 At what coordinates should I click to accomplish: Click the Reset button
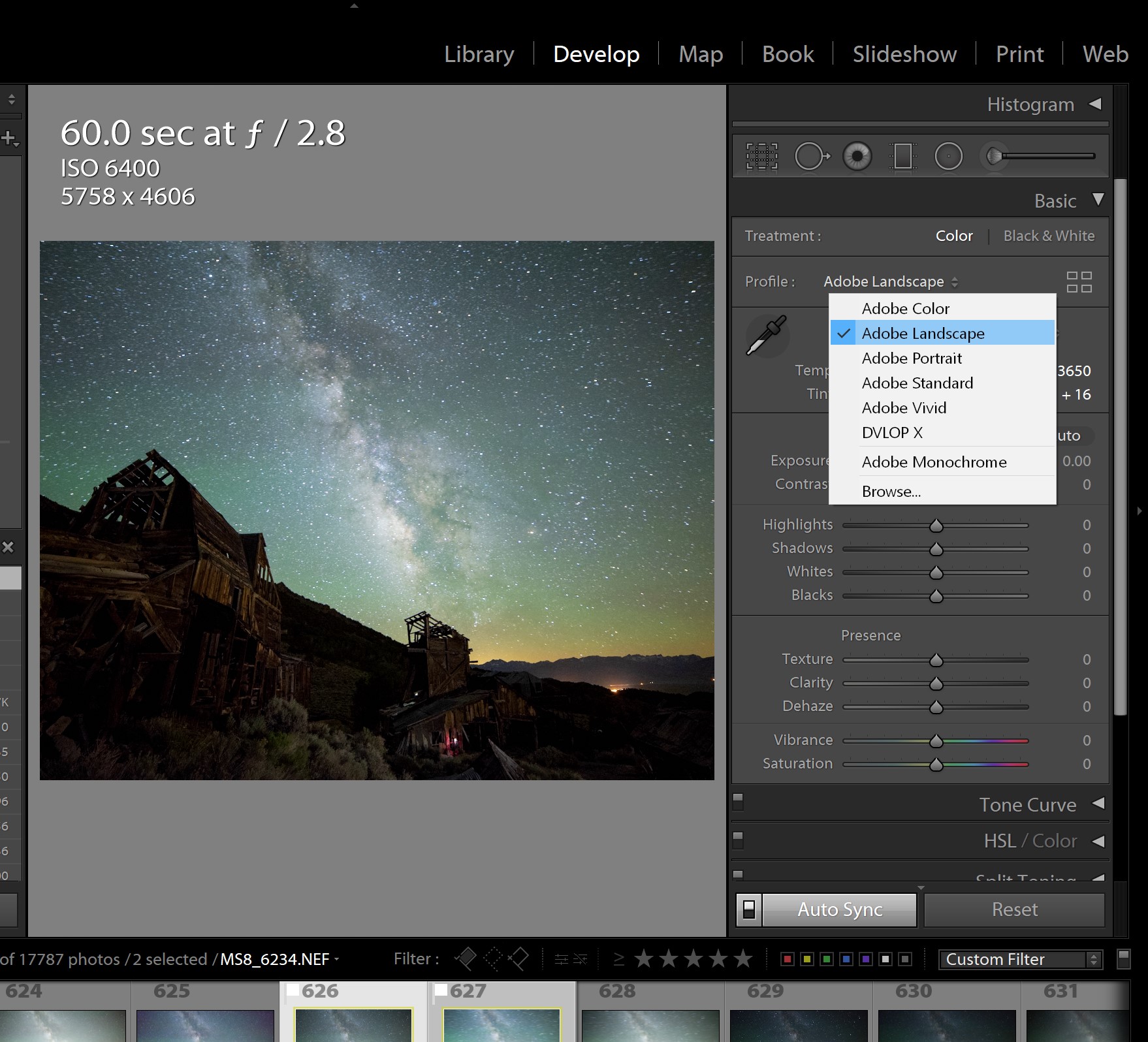click(x=1014, y=909)
